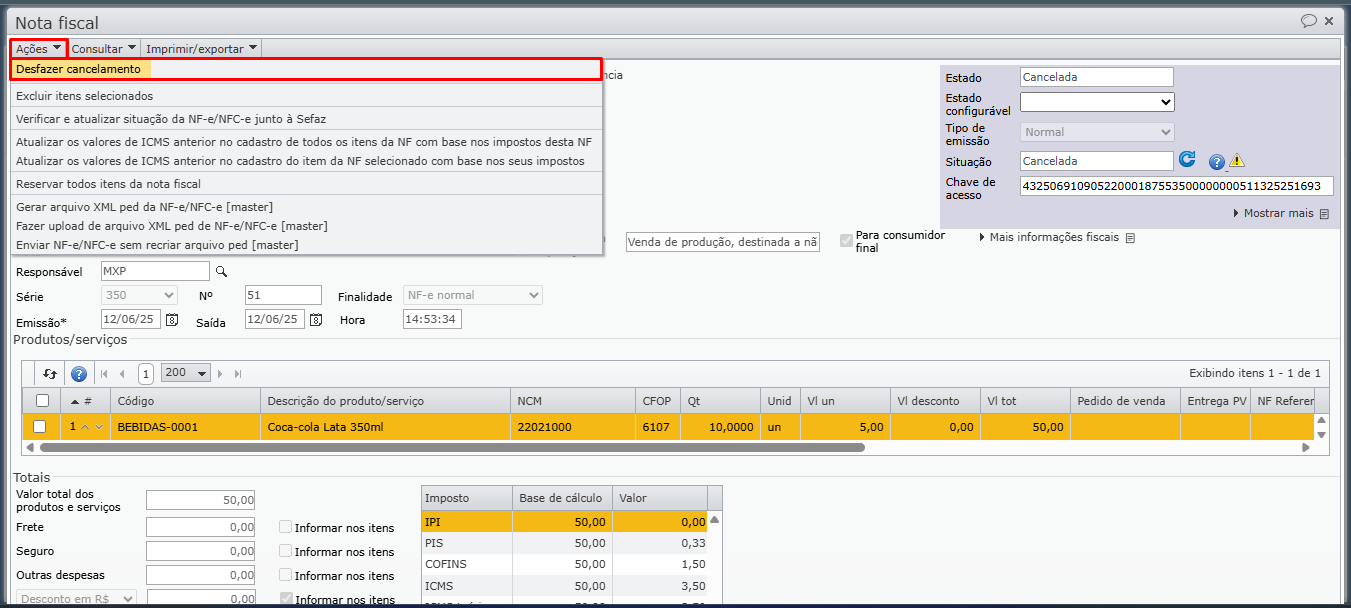This screenshot has height=608, width=1351.
Task: Open the Saída date calendar icon
Action: coord(316,320)
